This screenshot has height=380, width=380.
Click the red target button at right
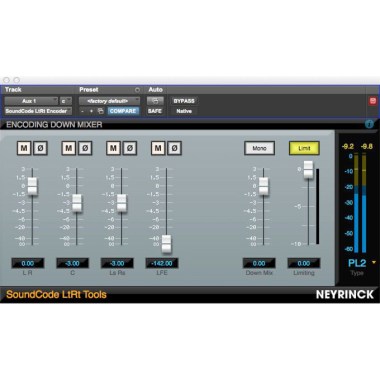373,101
